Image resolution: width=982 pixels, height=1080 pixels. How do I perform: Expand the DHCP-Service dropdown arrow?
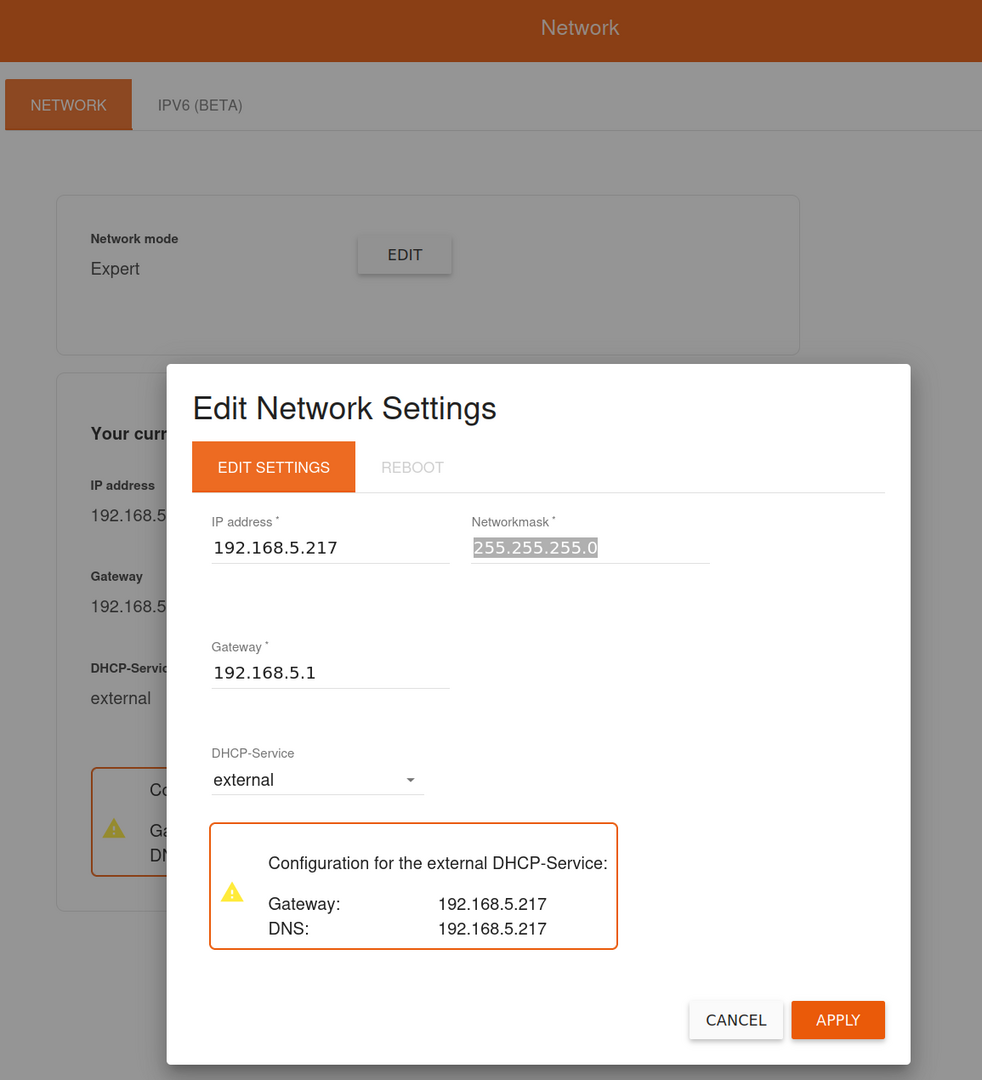click(x=410, y=780)
